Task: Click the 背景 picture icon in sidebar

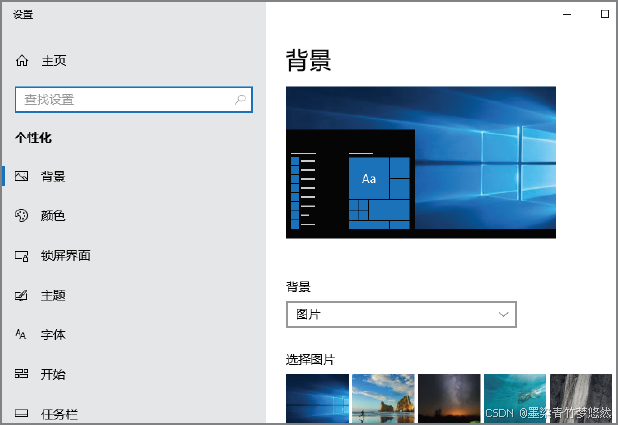Action: pyautogui.click(x=22, y=176)
